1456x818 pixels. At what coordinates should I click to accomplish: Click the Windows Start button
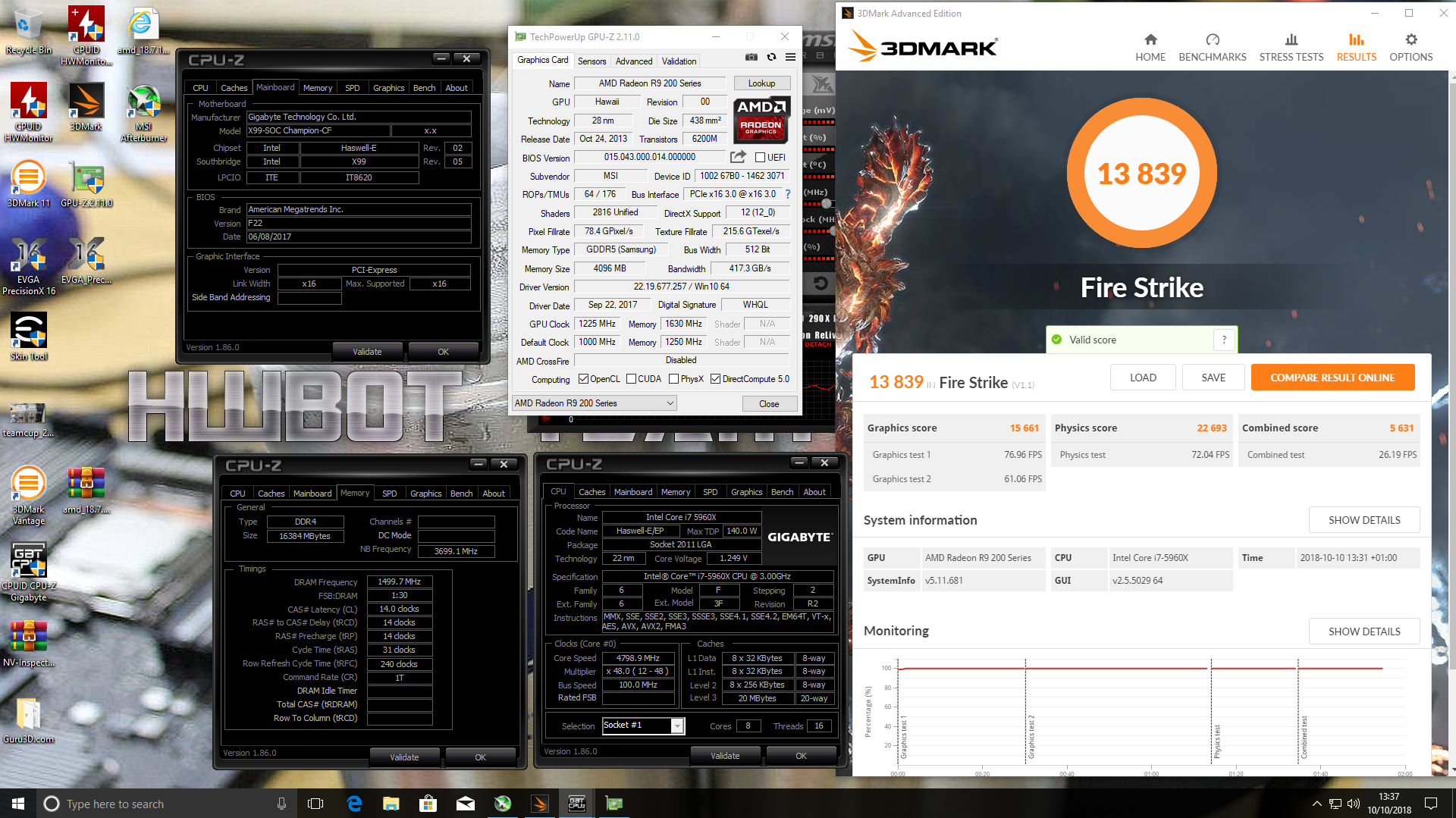[18, 803]
